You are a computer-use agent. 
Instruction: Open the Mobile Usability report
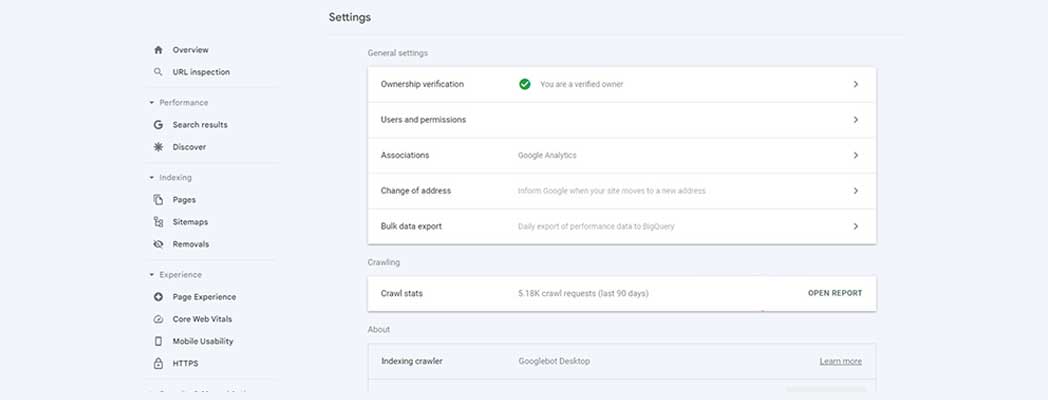pyautogui.click(x=202, y=341)
